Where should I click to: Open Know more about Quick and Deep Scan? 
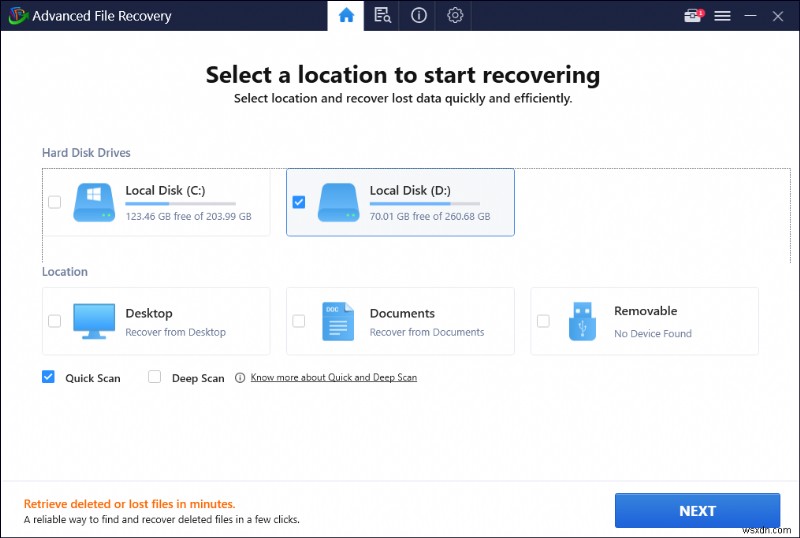pos(334,377)
